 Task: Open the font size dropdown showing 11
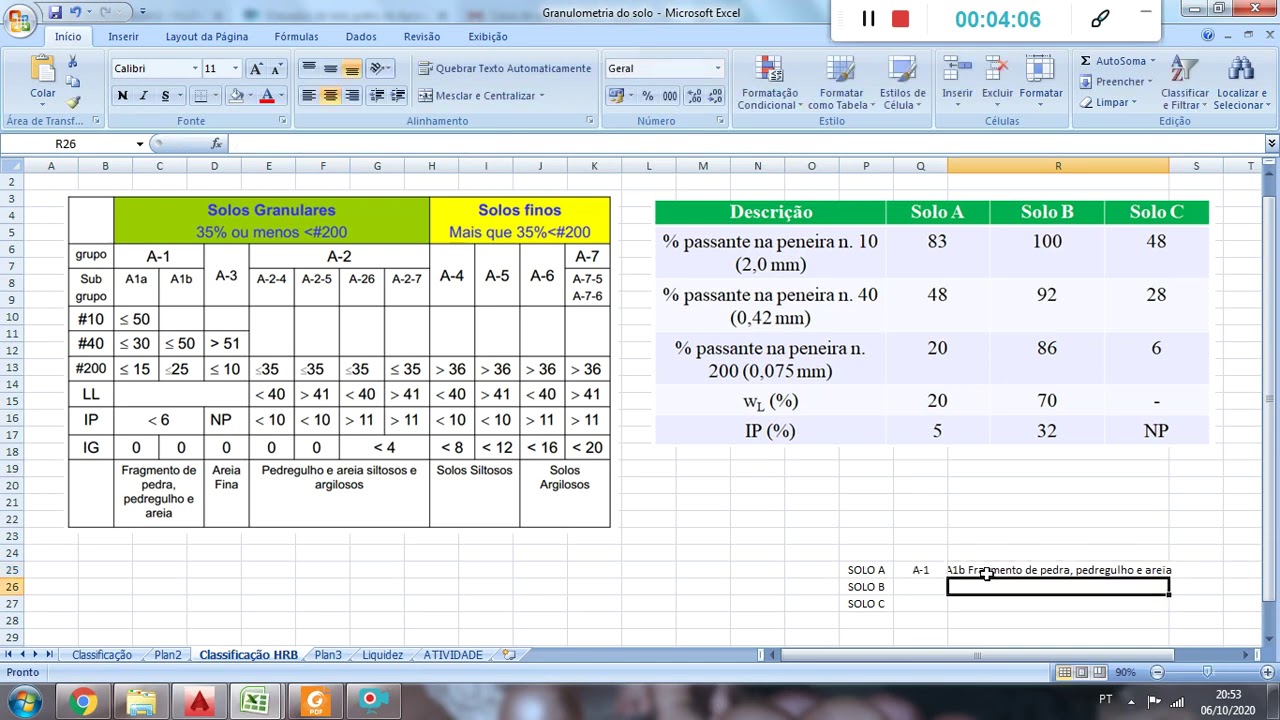click(x=235, y=68)
